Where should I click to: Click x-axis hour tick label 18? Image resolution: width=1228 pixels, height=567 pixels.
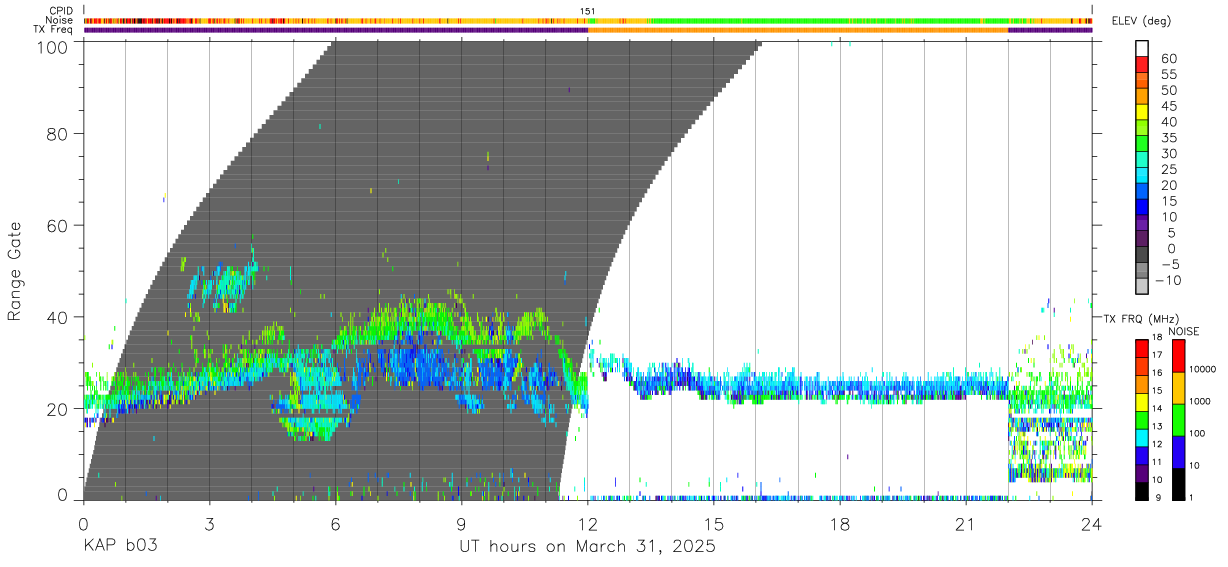pyautogui.click(x=840, y=523)
